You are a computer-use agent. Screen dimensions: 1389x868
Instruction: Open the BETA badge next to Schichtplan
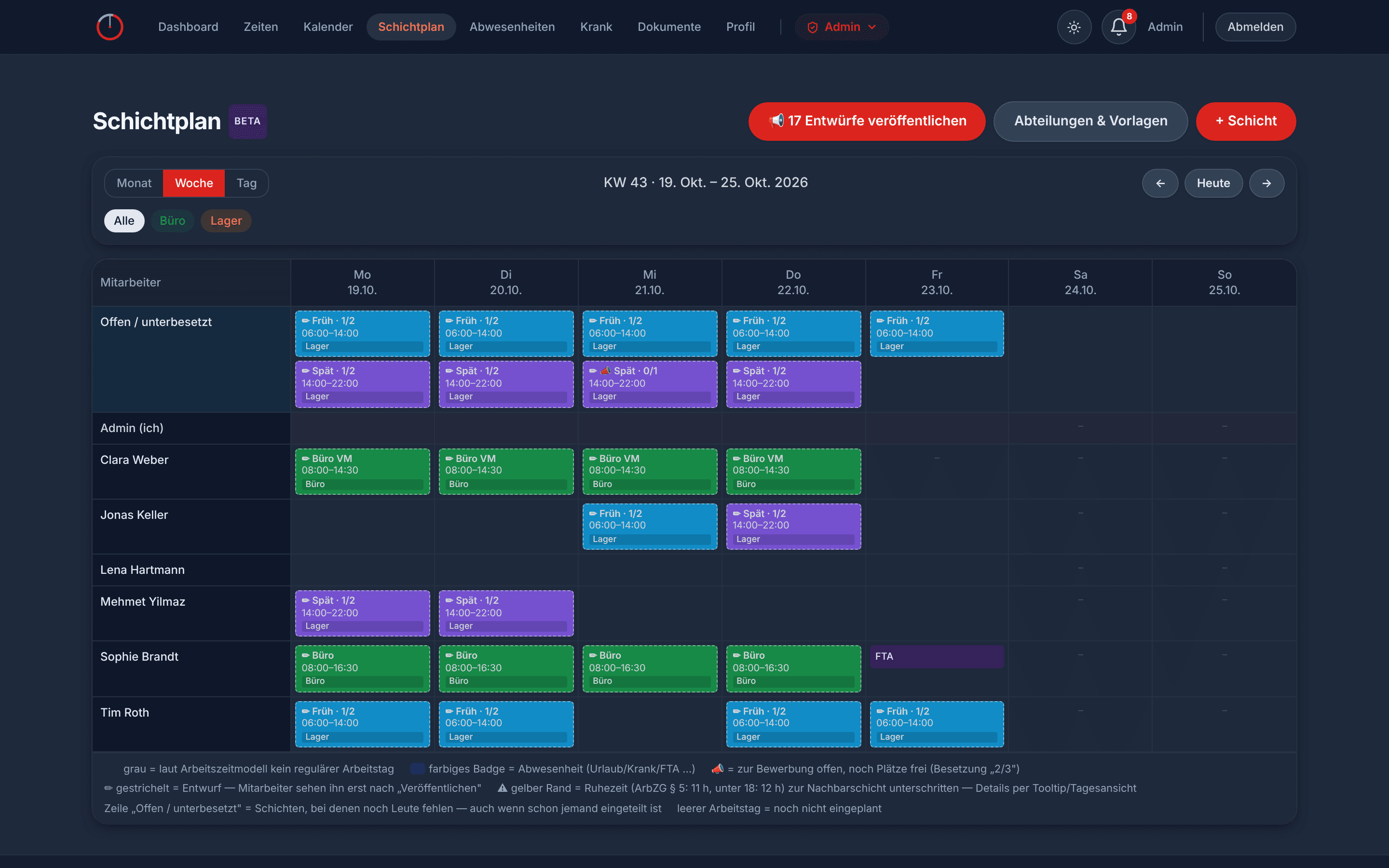click(x=247, y=121)
